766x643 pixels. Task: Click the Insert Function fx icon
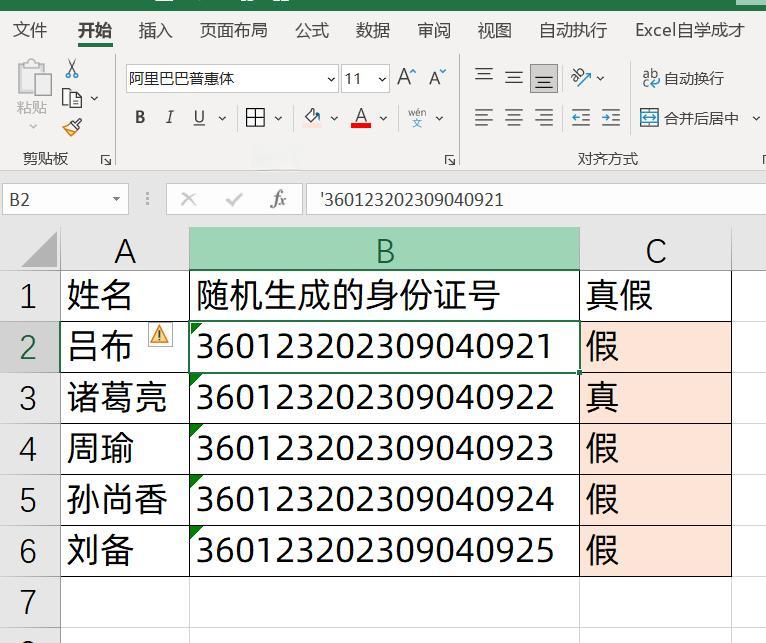tap(279, 199)
